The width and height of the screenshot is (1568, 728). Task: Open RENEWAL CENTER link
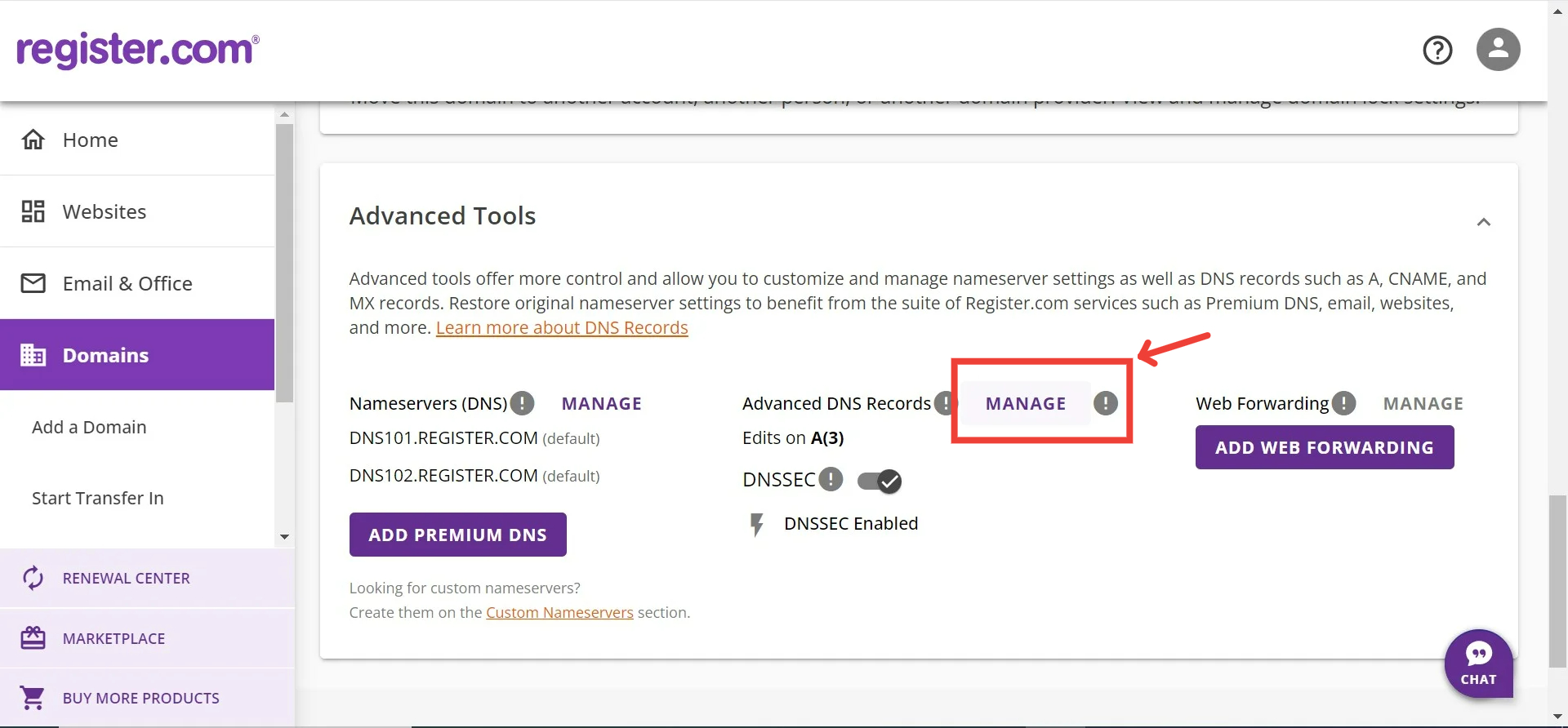pyautogui.click(x=126, y=578)
